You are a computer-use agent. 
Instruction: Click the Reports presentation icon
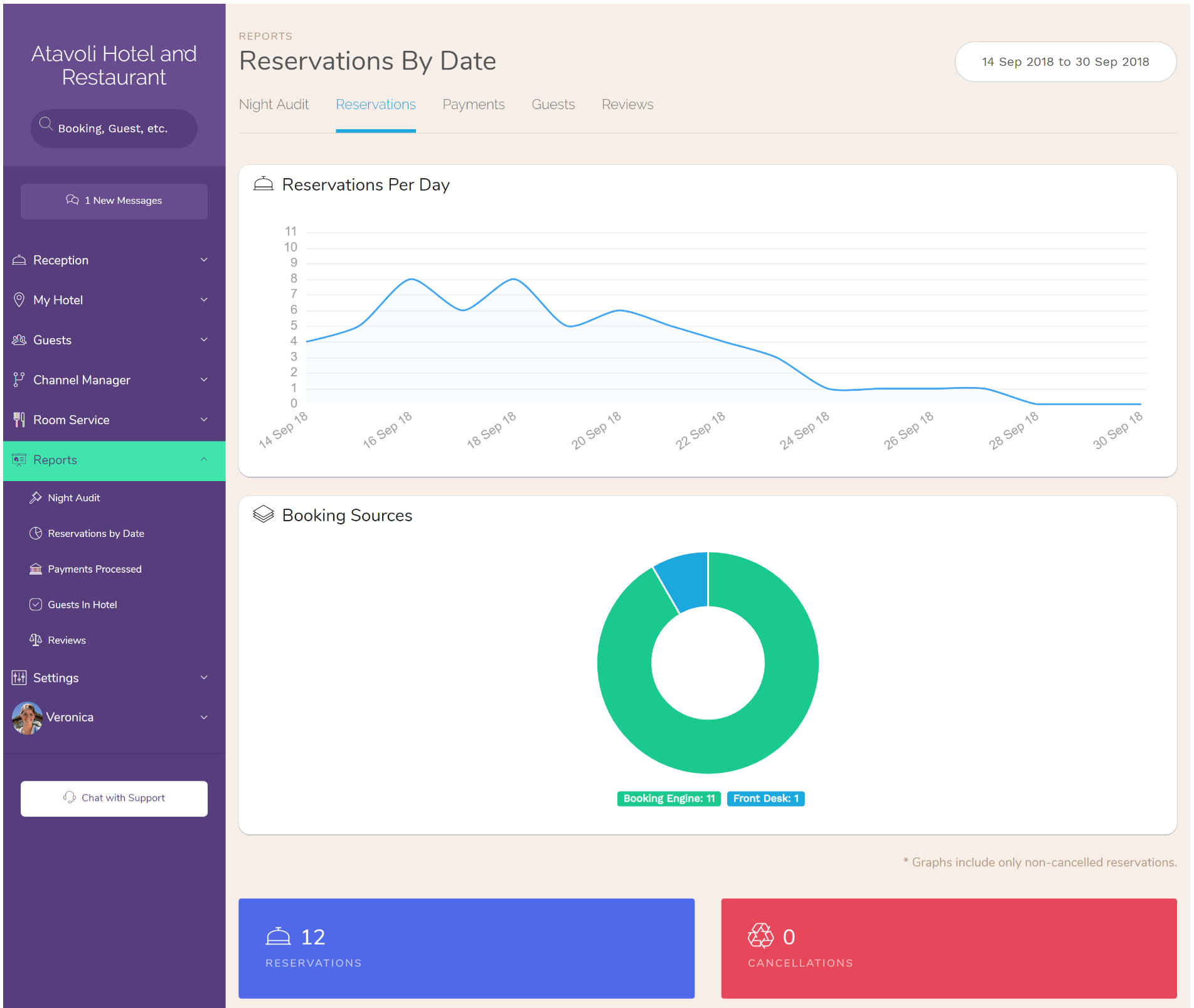click(x=19, y=460)
